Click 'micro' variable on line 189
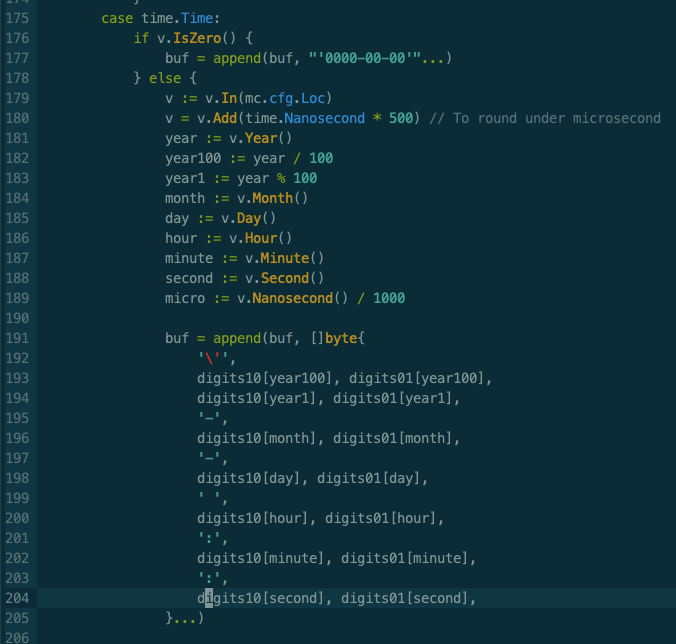This screenshot has height=644, width=676. click(185, 298)
